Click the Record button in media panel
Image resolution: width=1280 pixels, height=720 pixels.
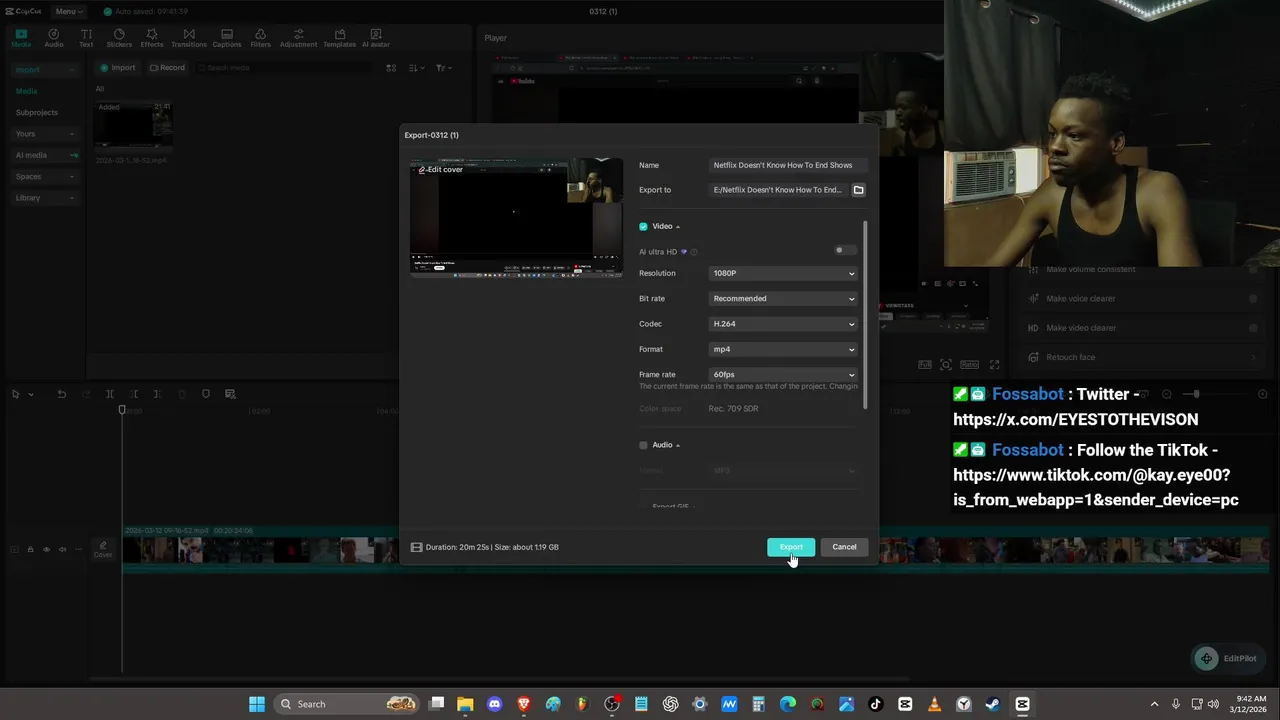pyautogui.click(x=167, y=68)
